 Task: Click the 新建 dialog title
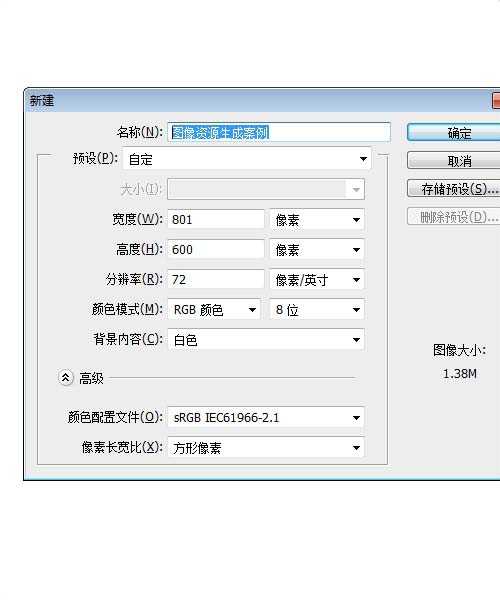42,101
